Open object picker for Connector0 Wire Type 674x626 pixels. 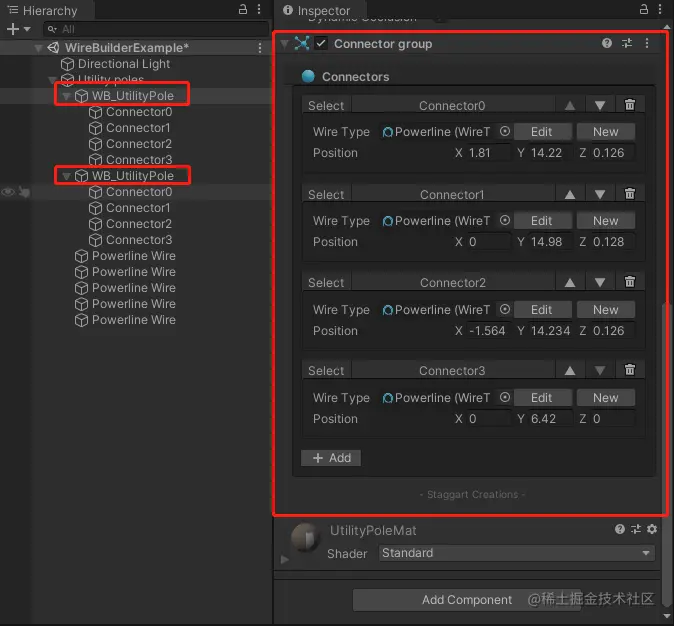(505, 131)
